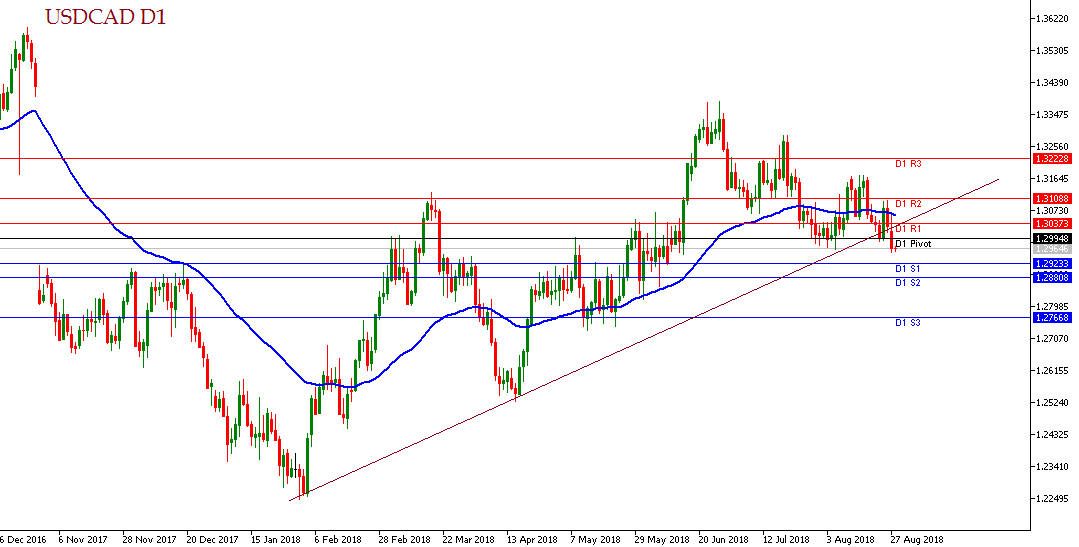The width and height of the screenshot is (1079, 547).
Task: Click the 20 Jun 2018 date label
Action: pos(725,539)
